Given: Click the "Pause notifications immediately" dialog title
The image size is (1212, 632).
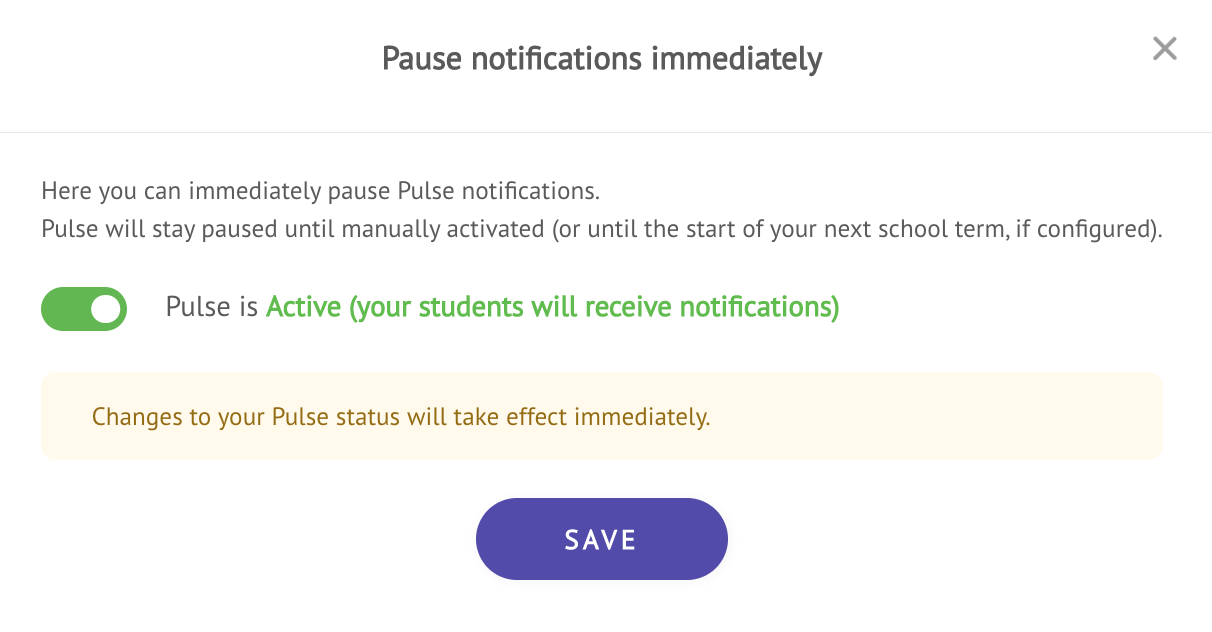Looking at the screenshot, I should click(601, 58).
